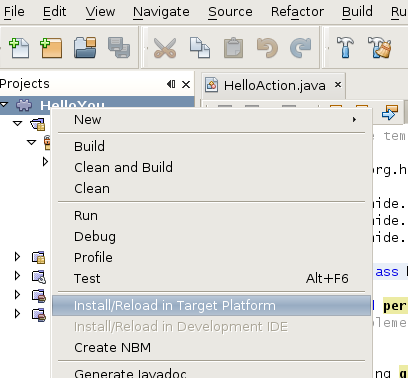Open the Edit menu
This screenshot has width=408, height=378.
[54, 12]
